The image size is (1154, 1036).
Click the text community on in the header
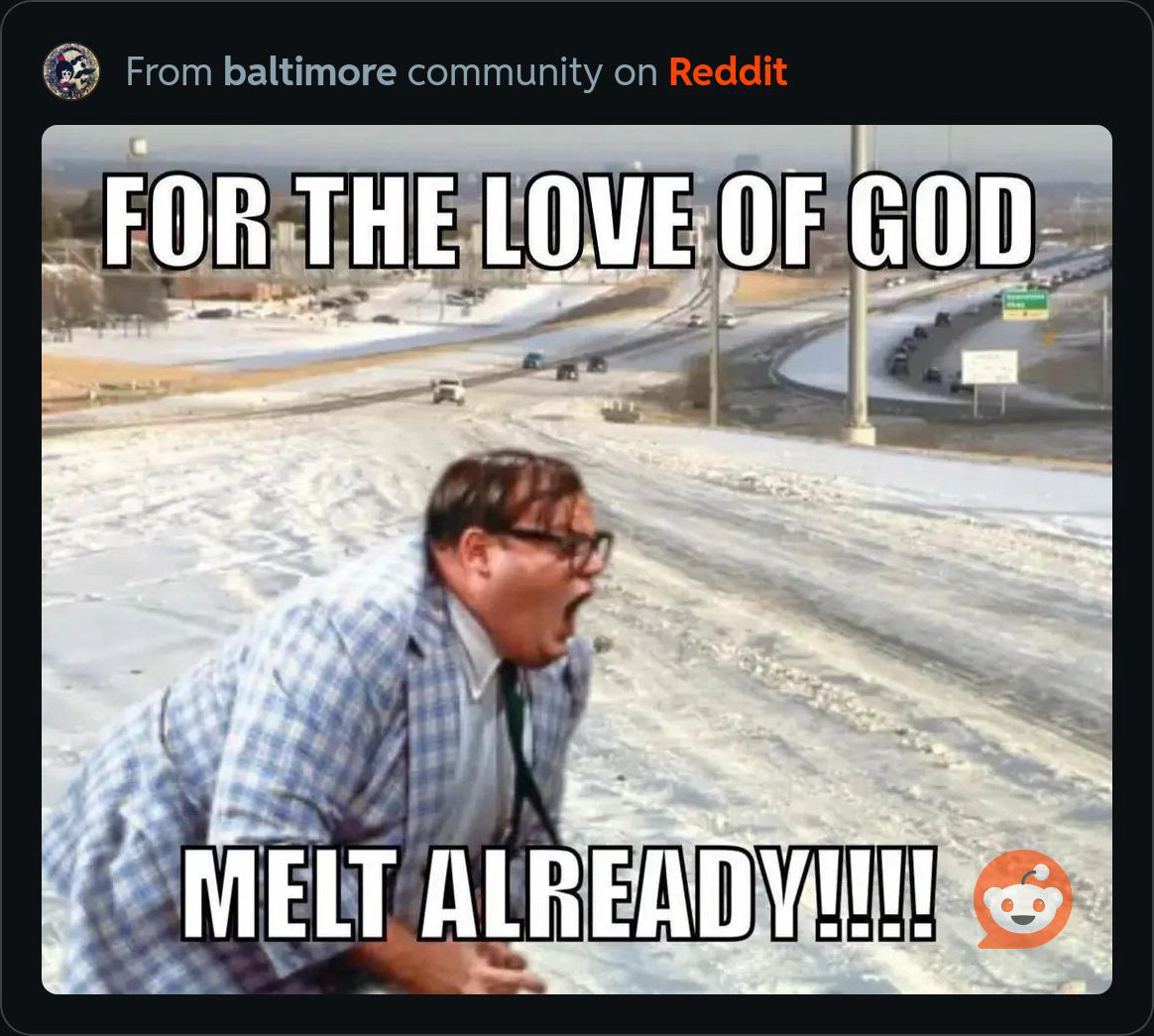pos(532,72)
